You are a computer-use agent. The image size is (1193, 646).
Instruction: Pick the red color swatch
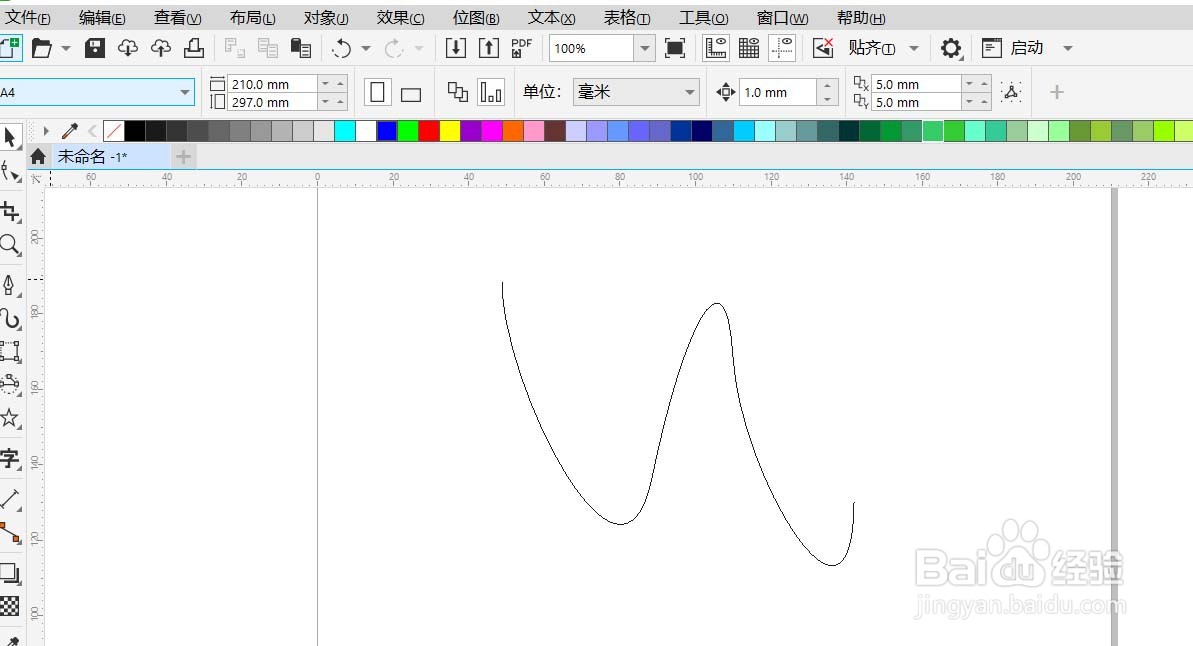pyautogui.click(x=428, y=131)
